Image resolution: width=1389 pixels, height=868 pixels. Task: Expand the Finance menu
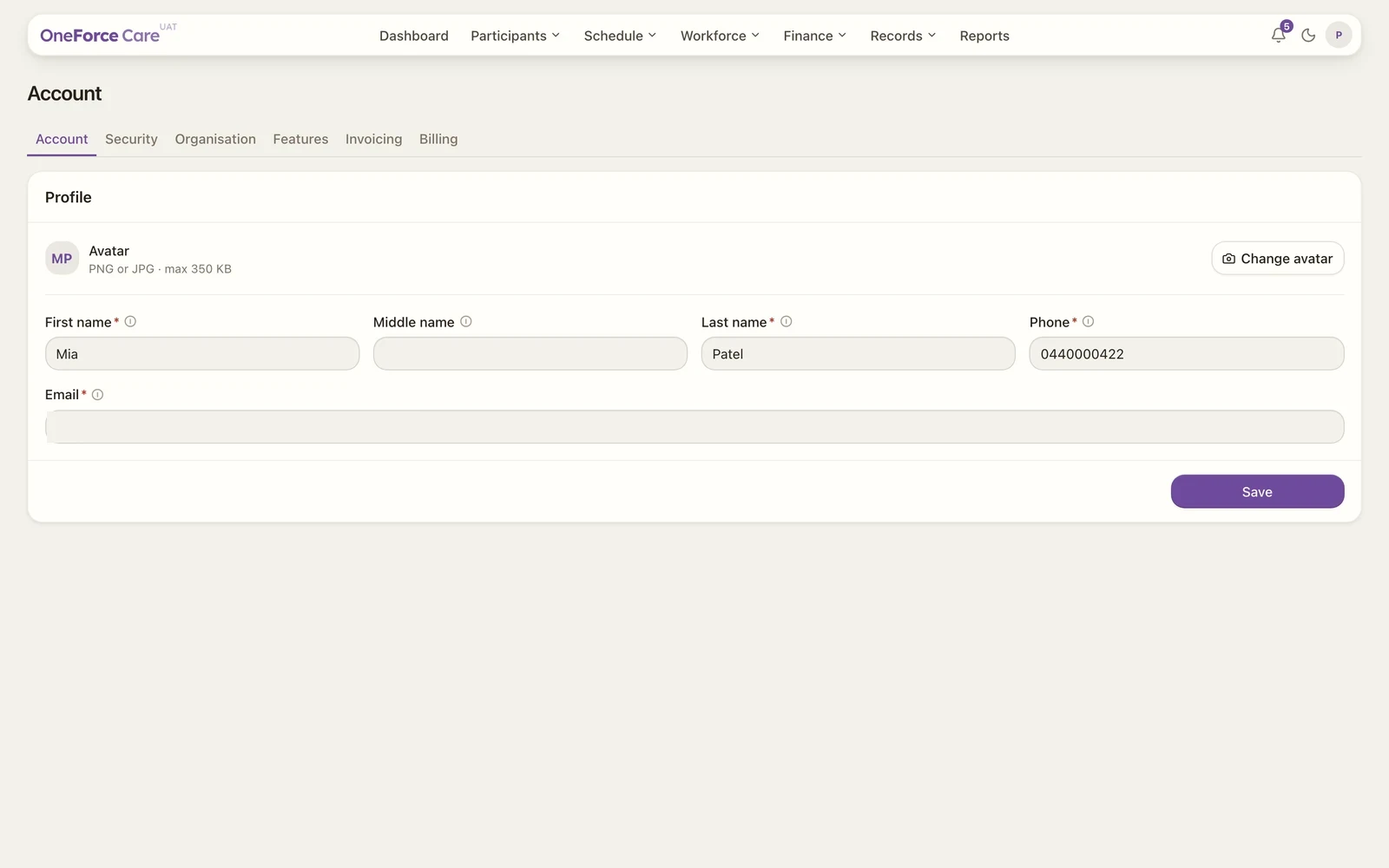814,36
